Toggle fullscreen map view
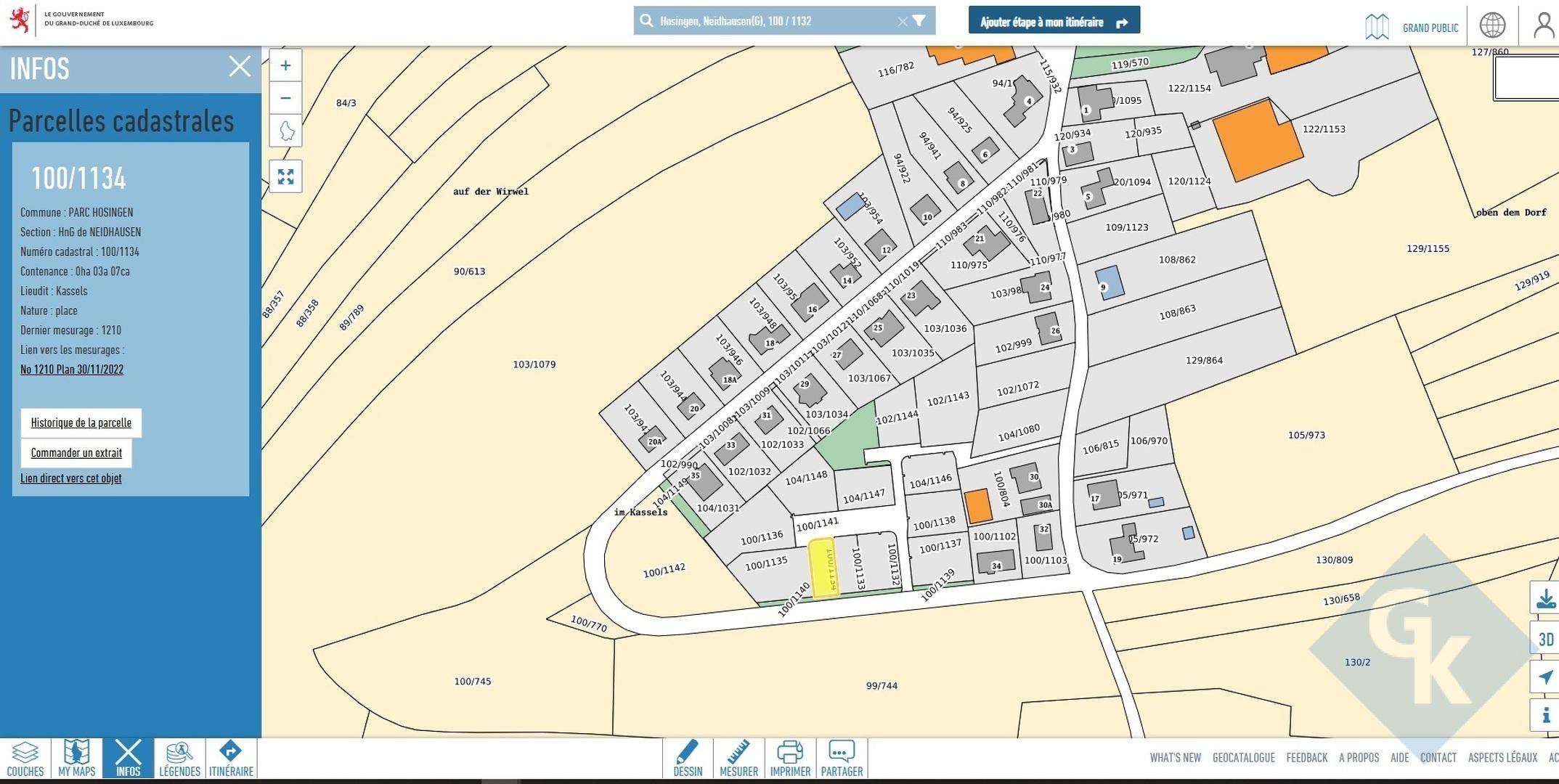 pos(285,176)
